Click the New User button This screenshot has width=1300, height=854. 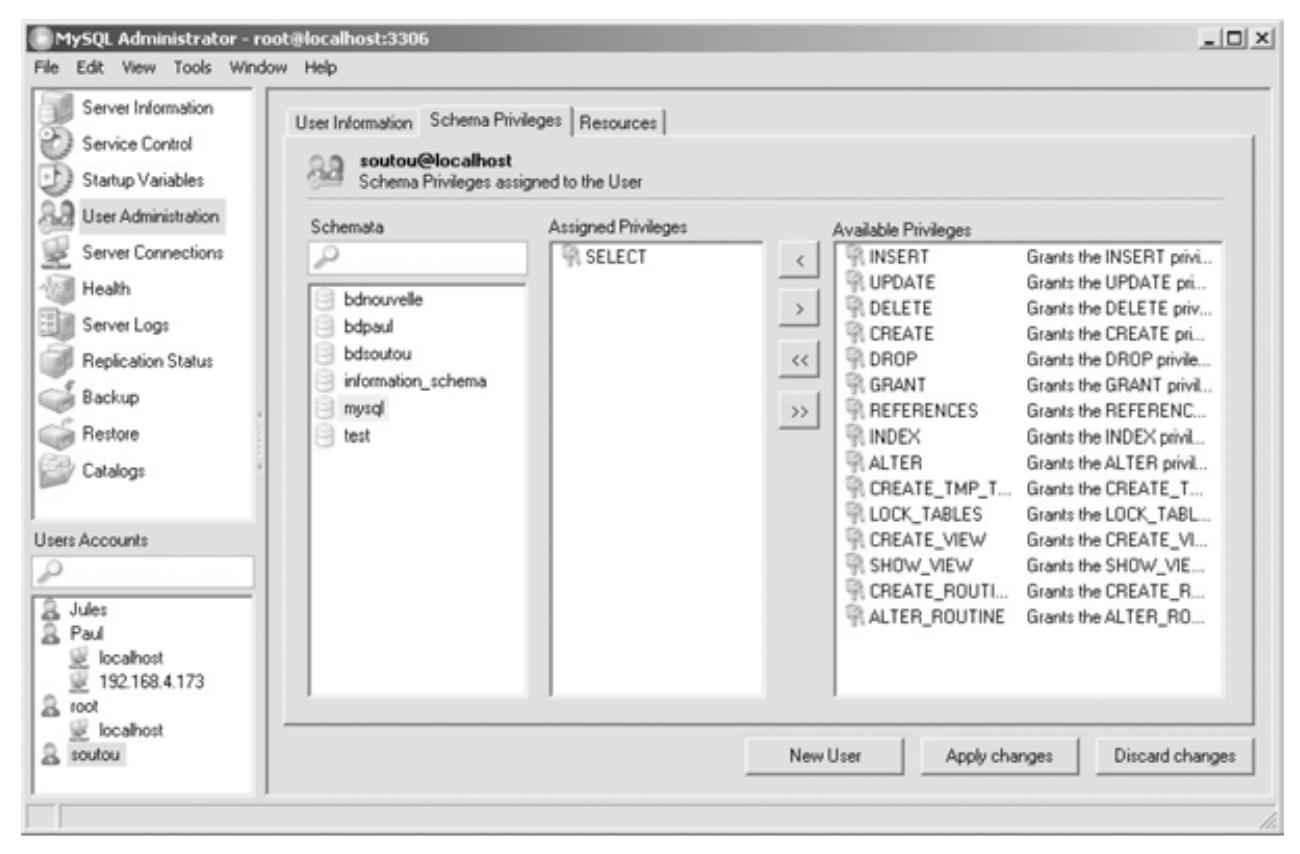tap(824, 756)
